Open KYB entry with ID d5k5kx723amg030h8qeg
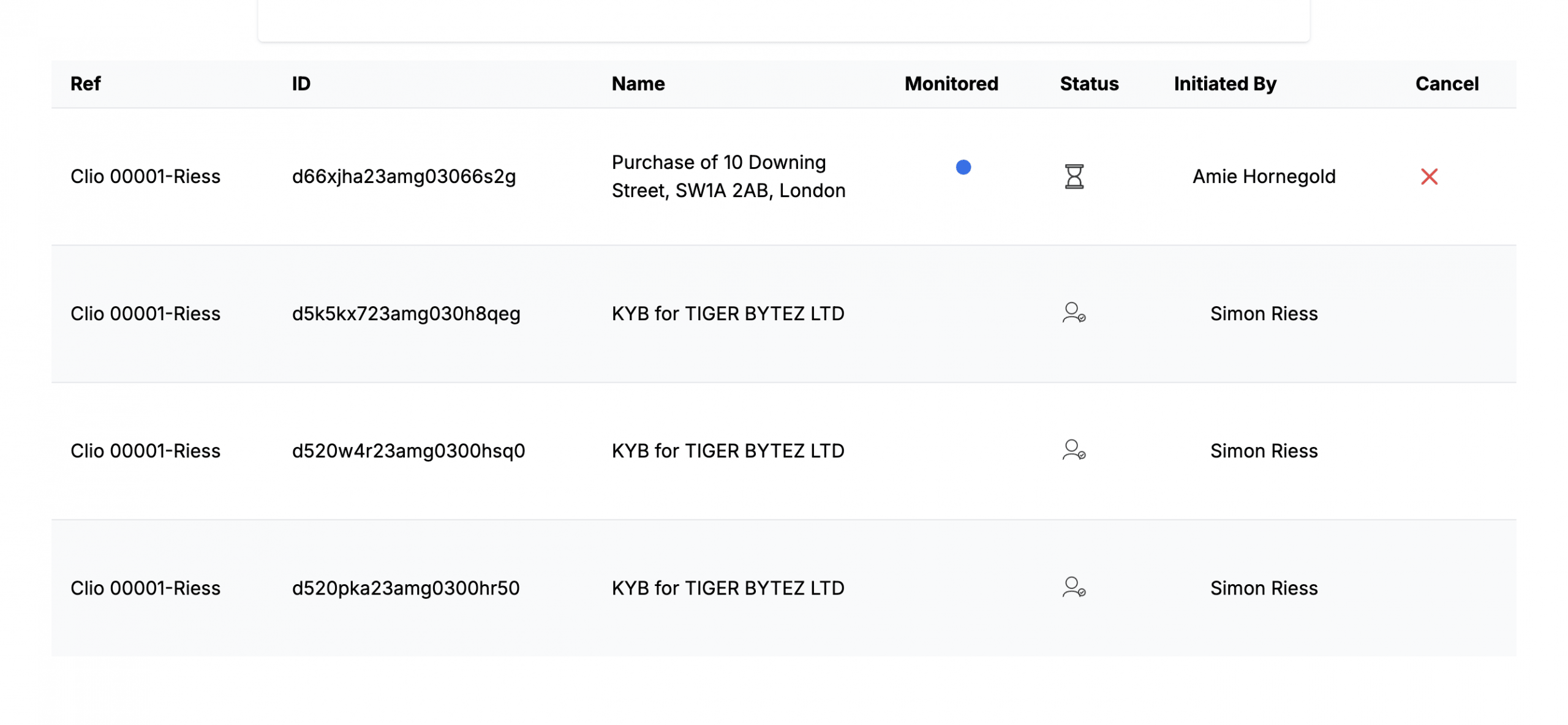Viewport: 1568px width, 725px height. click(727, 314)
